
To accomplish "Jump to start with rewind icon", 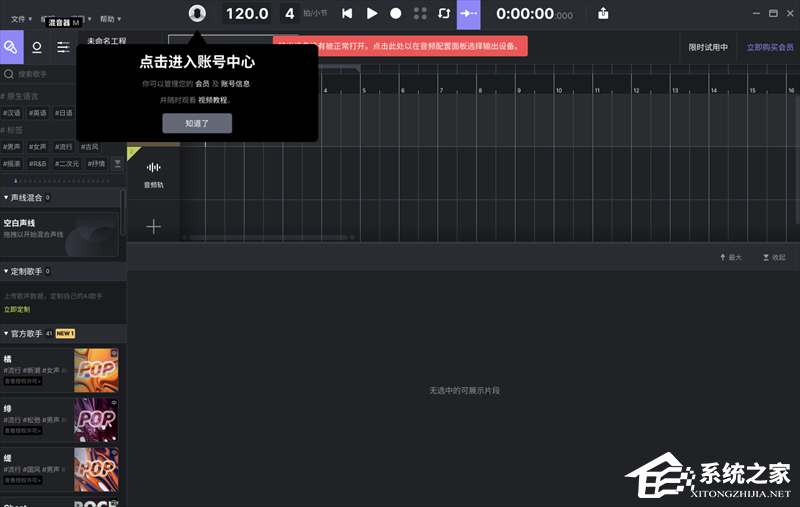I will coord(347,14).
